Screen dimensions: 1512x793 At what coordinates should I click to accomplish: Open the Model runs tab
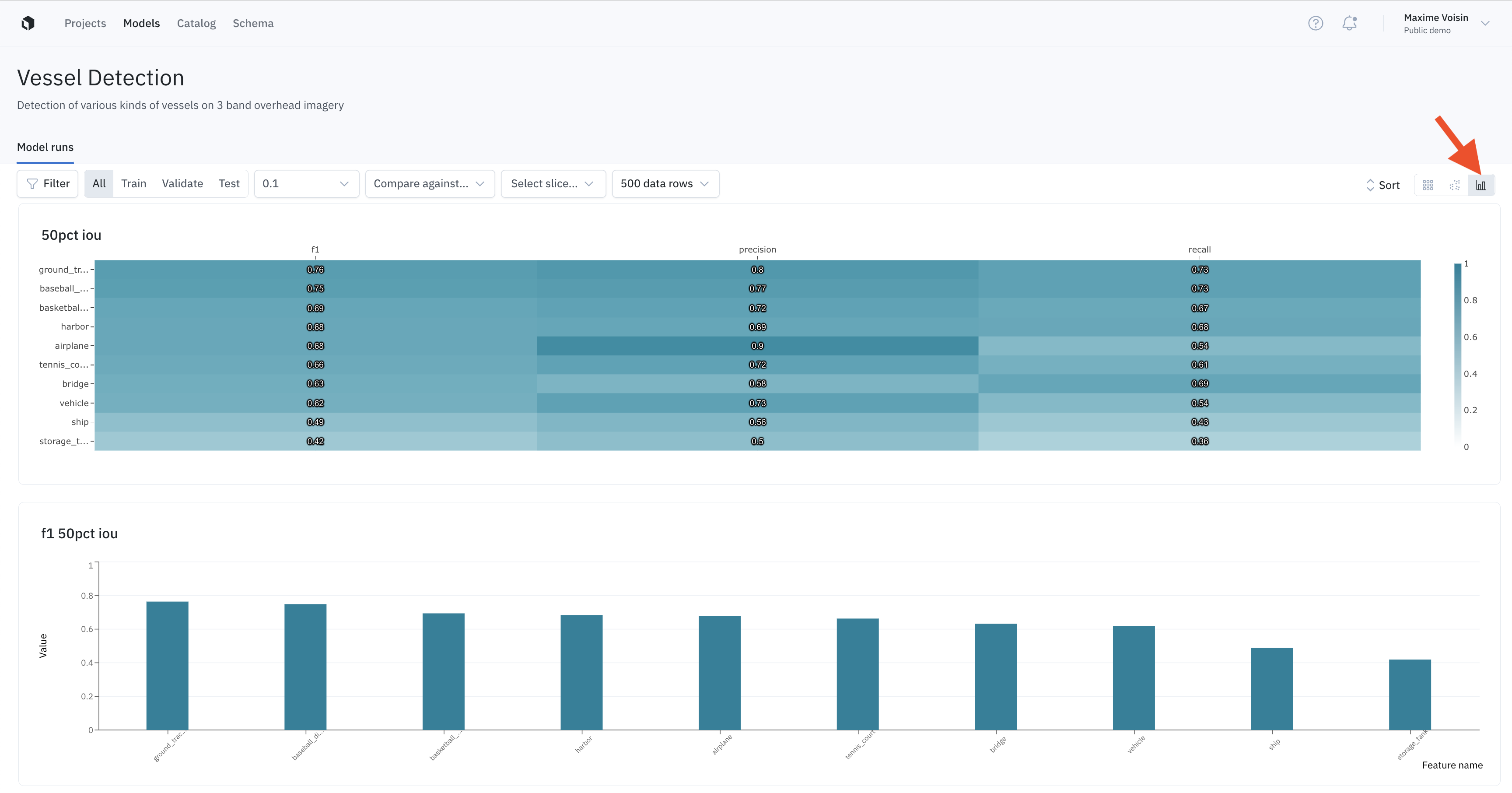click(x=45, y=147)
